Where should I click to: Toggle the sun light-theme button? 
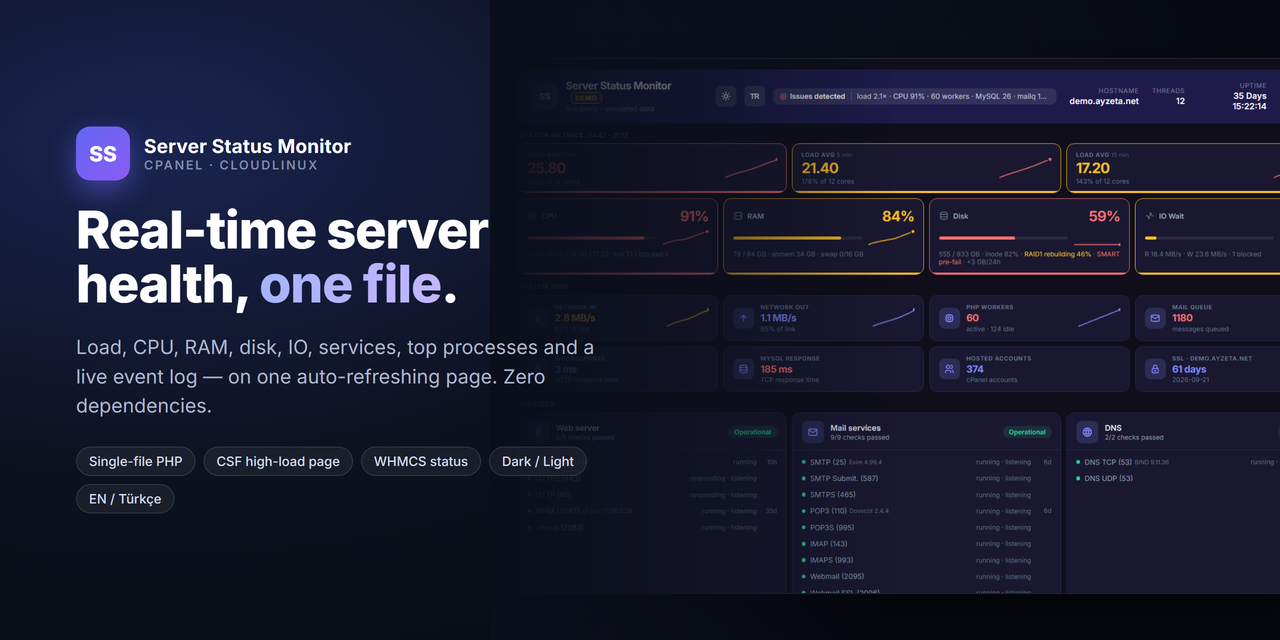(726, 97)
